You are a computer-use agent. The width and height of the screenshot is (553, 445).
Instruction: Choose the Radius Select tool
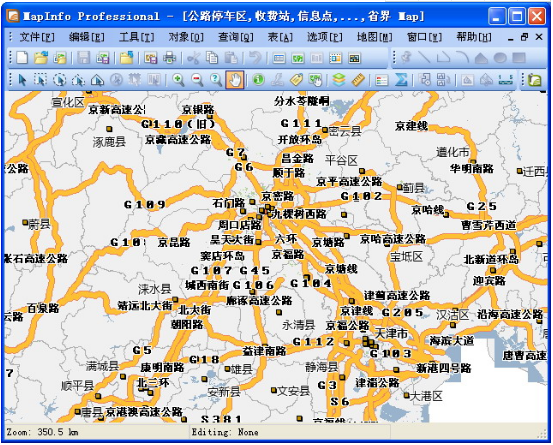pyautogui.click(x=60, y=80)
